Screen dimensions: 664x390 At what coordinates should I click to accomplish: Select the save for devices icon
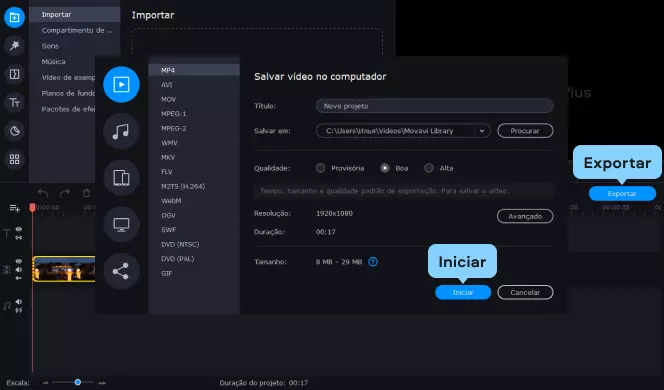click(121, 178)
